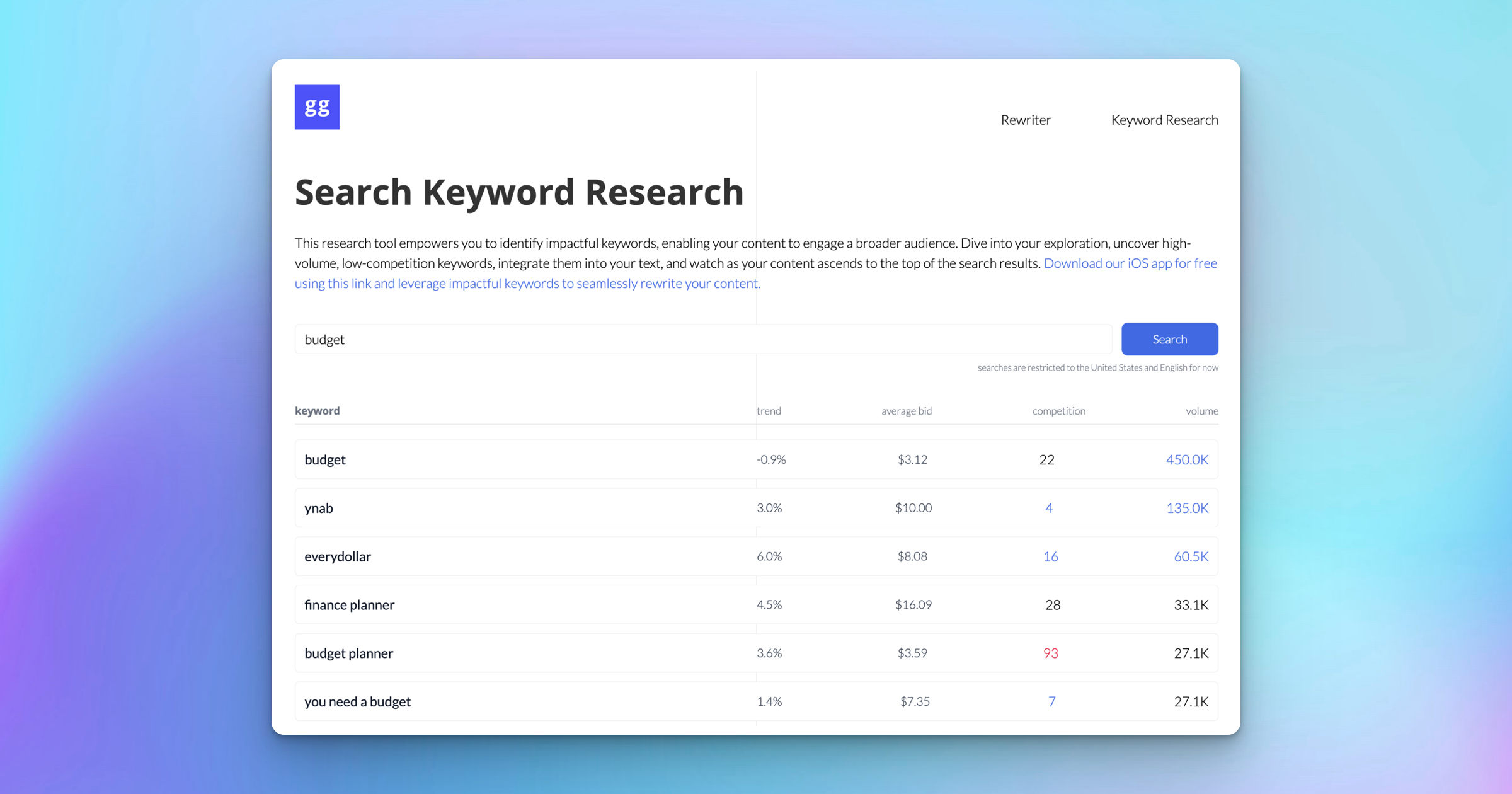Click the keyword column header
Screen dimensions: 1512x794
click(x=318, y=411)
